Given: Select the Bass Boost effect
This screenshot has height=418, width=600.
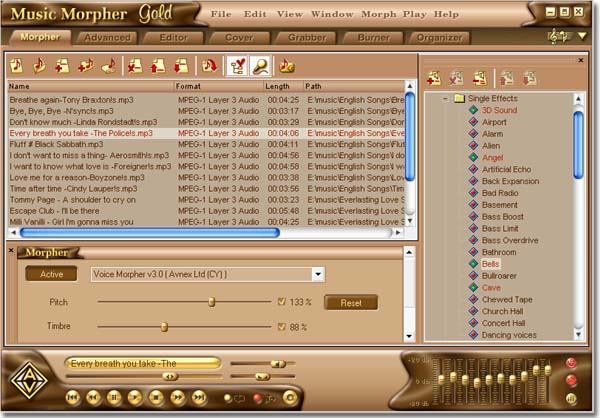Looking at the screenshot, I should coord(502,217).
